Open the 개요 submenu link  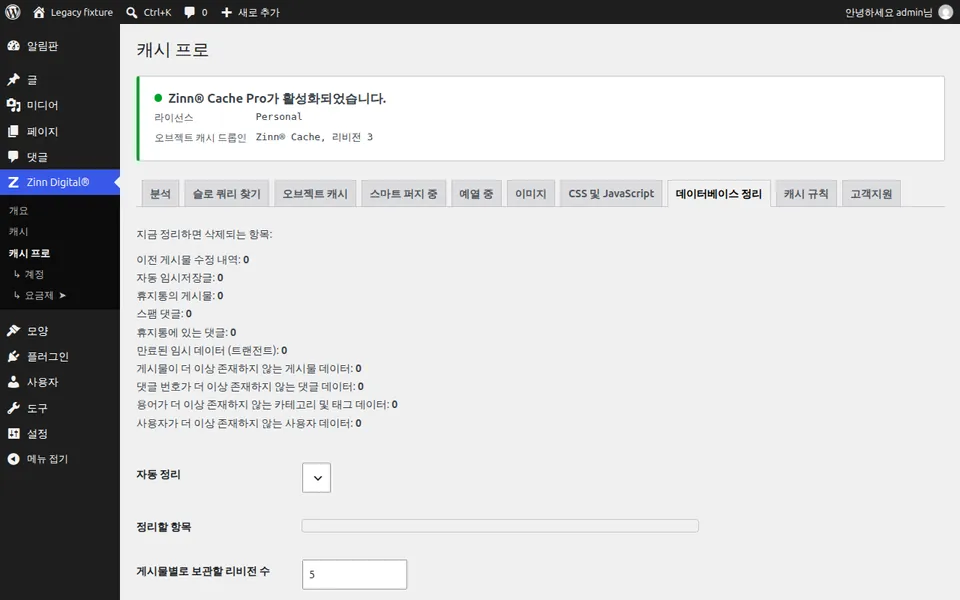pyautogui.click(x=18, y=211)
